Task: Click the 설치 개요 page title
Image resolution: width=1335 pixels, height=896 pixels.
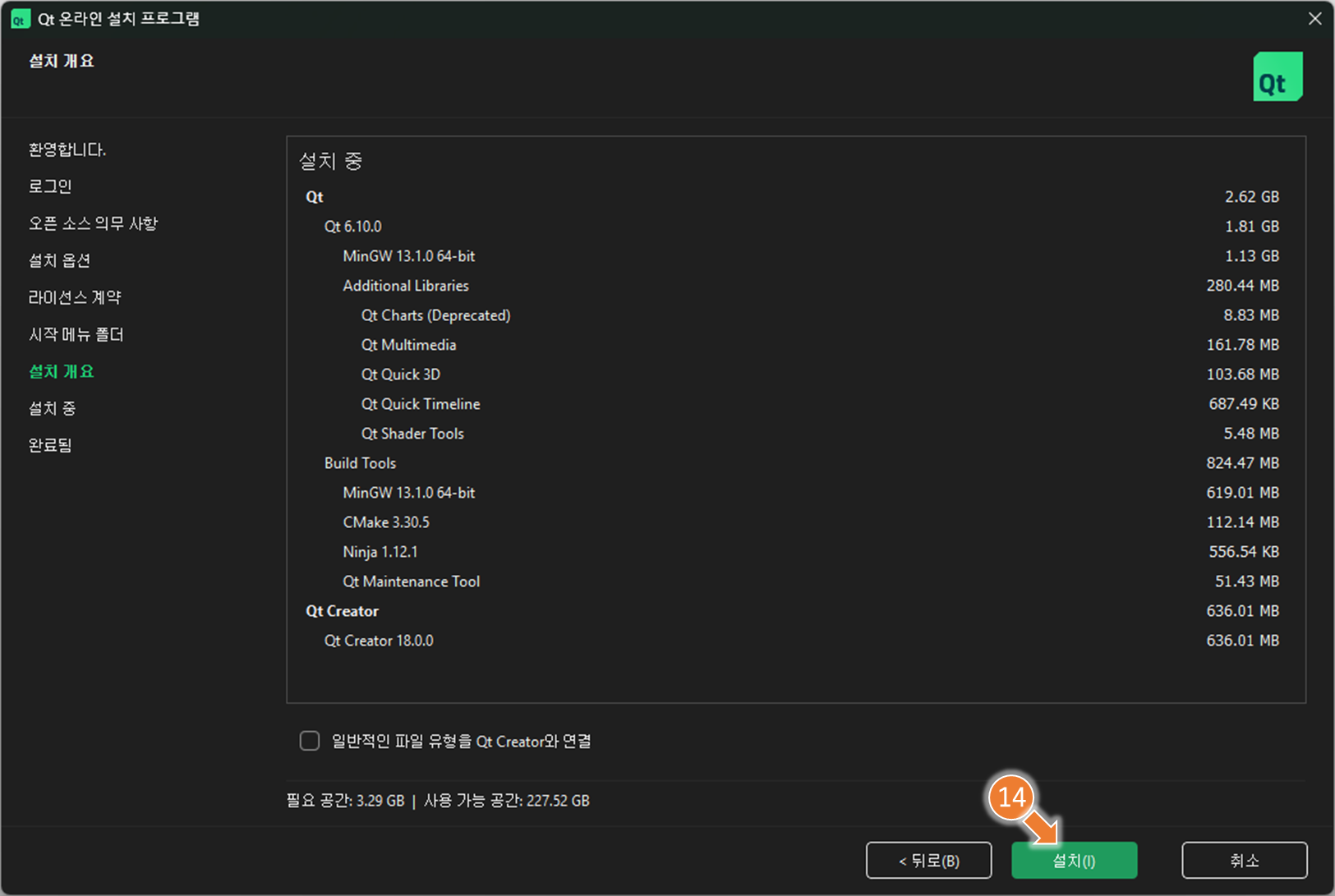Action: coord(62,61)
